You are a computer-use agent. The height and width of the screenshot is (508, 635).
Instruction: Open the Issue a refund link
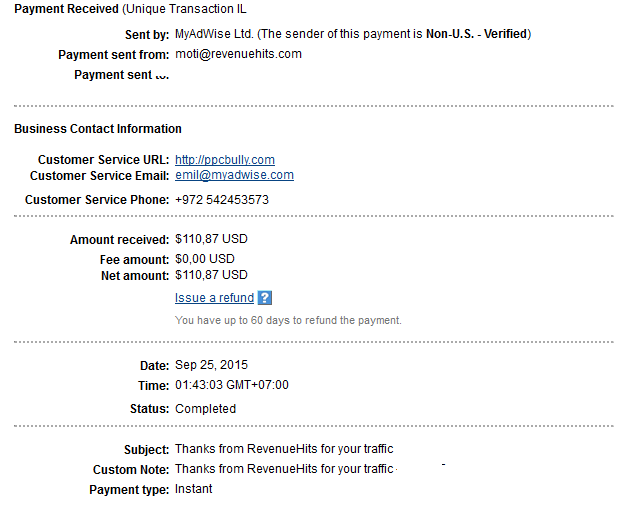214,298
